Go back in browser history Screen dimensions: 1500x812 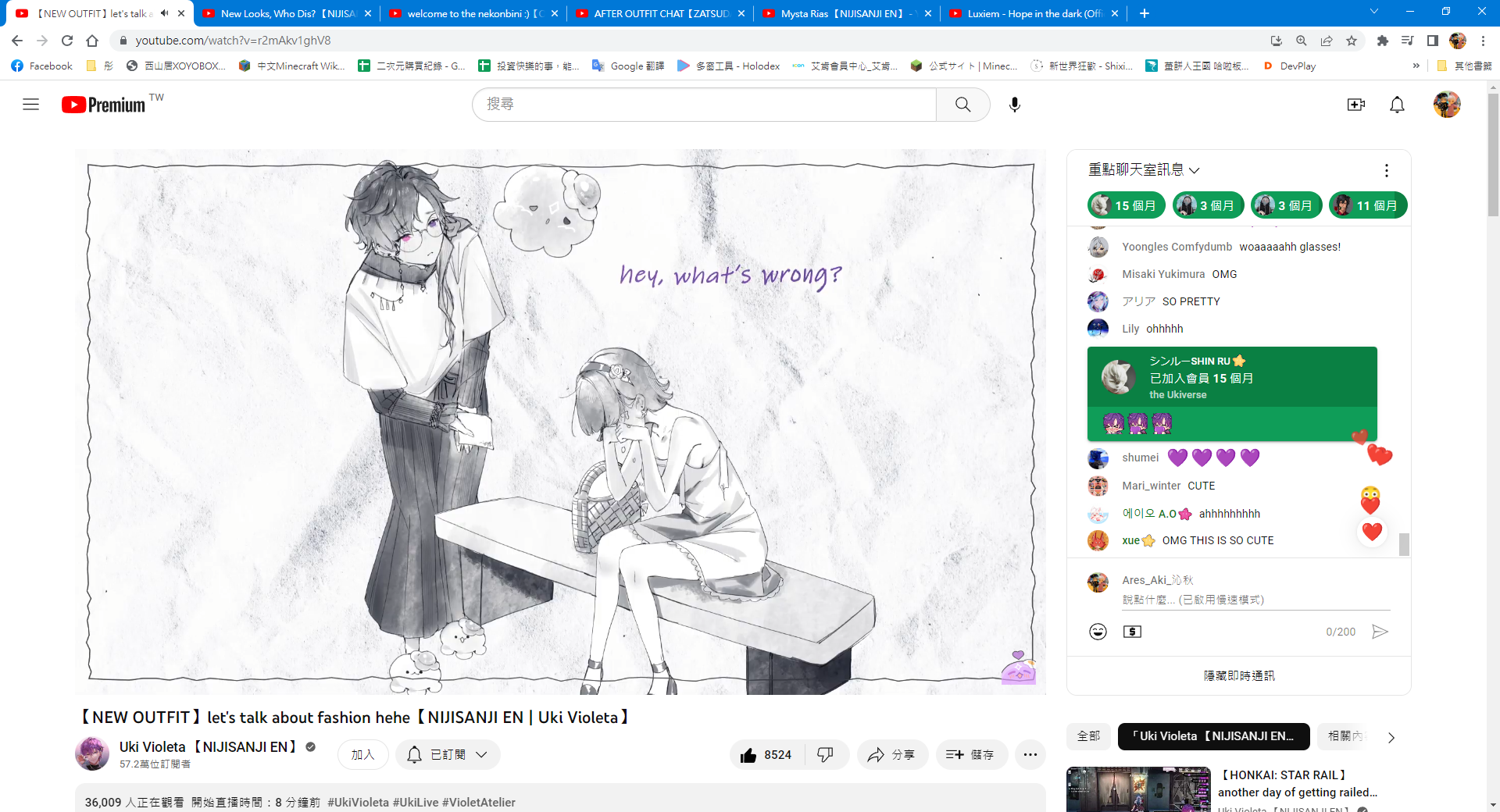click(17, 41)
